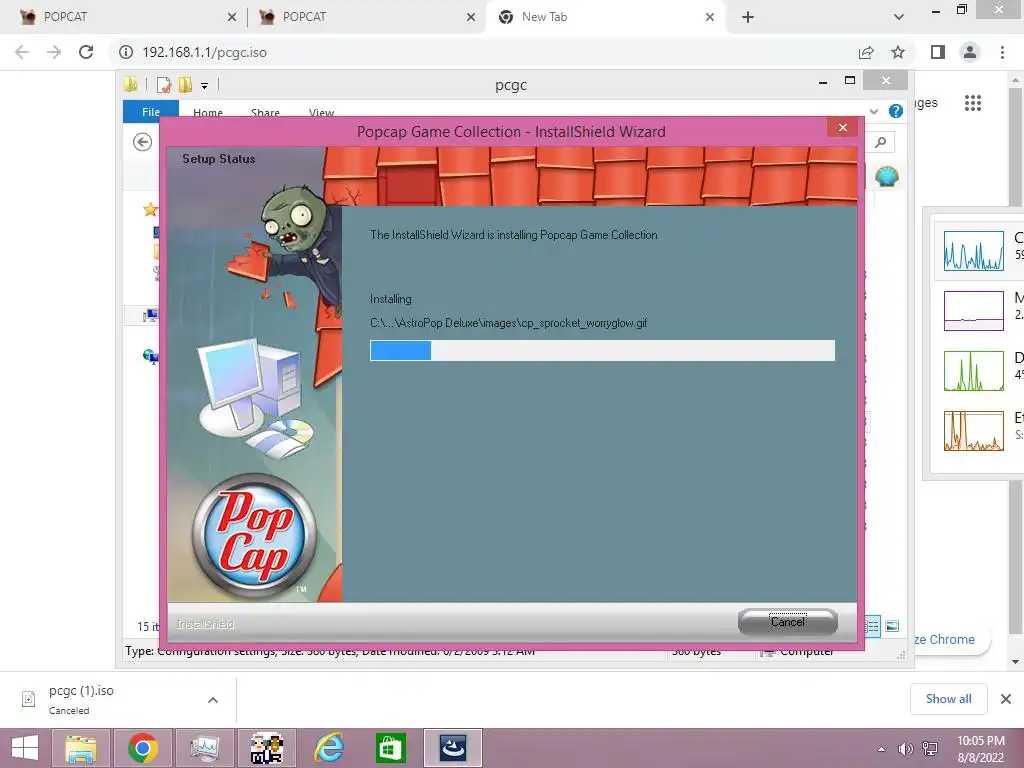
Task: Click the InstallShield setup taskbar icon
Action: pos(453,748)
